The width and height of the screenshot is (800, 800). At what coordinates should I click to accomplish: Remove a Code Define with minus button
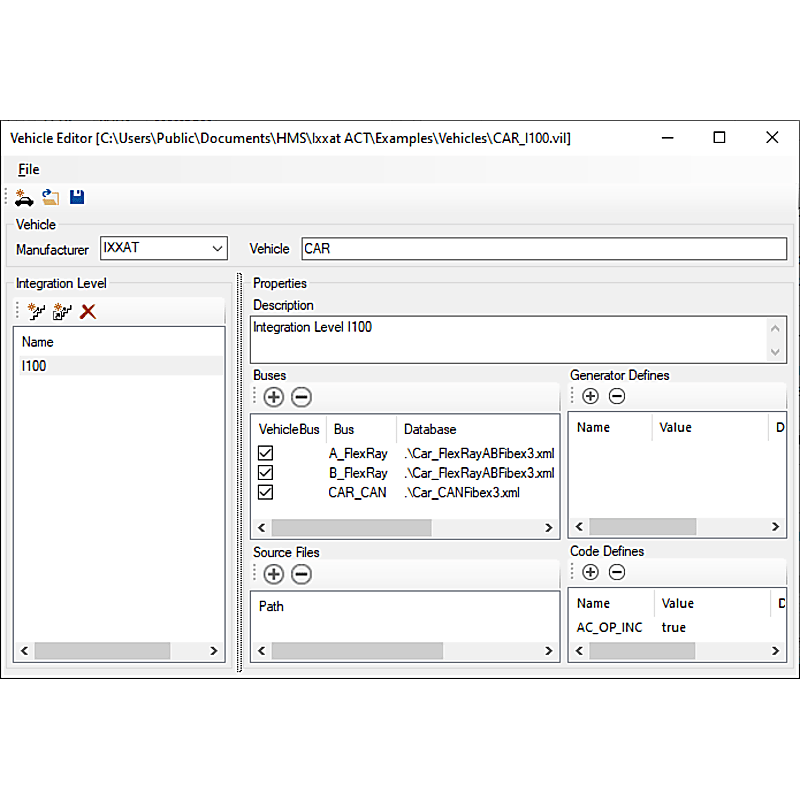[x=616, y=571]
